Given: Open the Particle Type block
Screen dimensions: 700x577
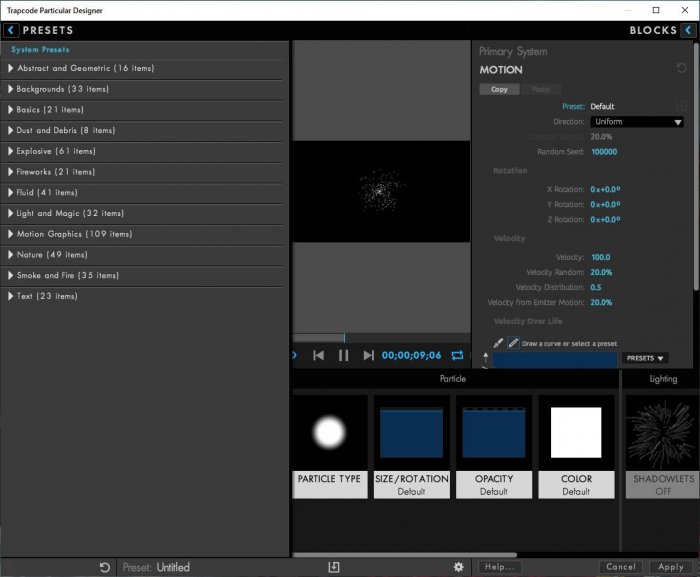Looking at the screenshot, I should 329,447.
